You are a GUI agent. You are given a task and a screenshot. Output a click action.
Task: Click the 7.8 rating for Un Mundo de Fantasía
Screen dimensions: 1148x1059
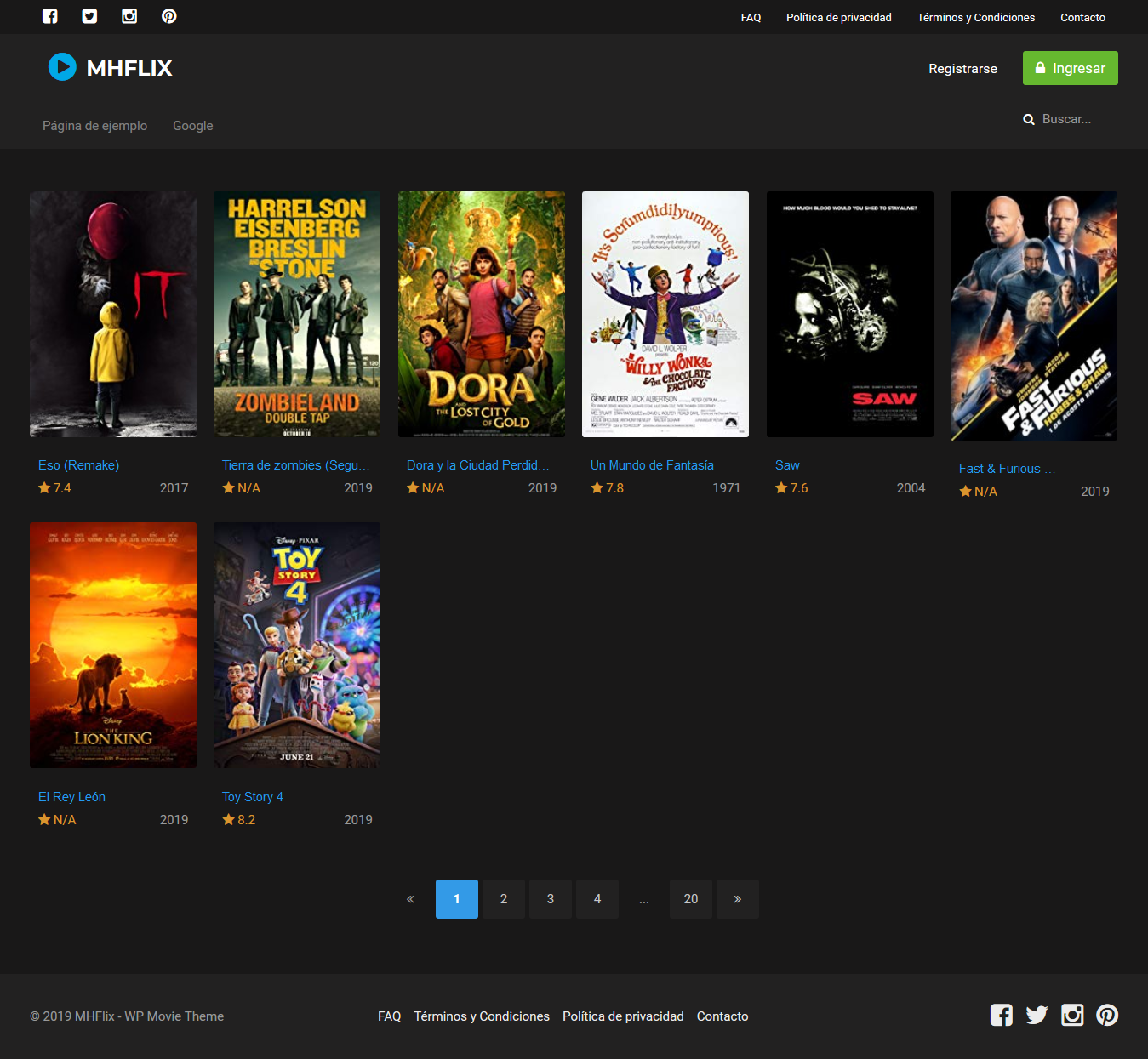click(608, 488)
